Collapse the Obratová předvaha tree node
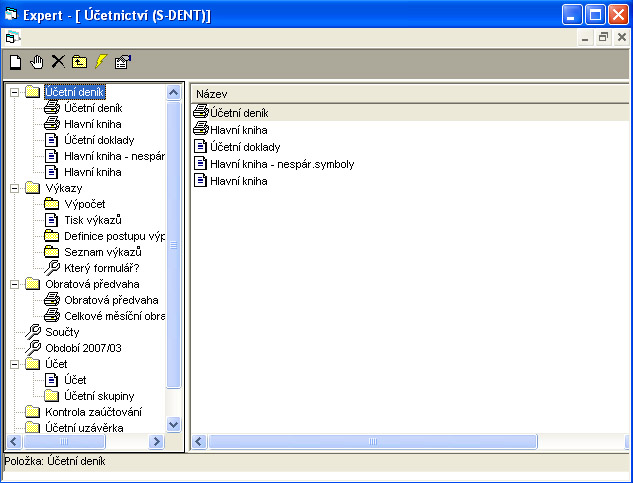Viewport: 633px width, 483px height. [14, 284]
